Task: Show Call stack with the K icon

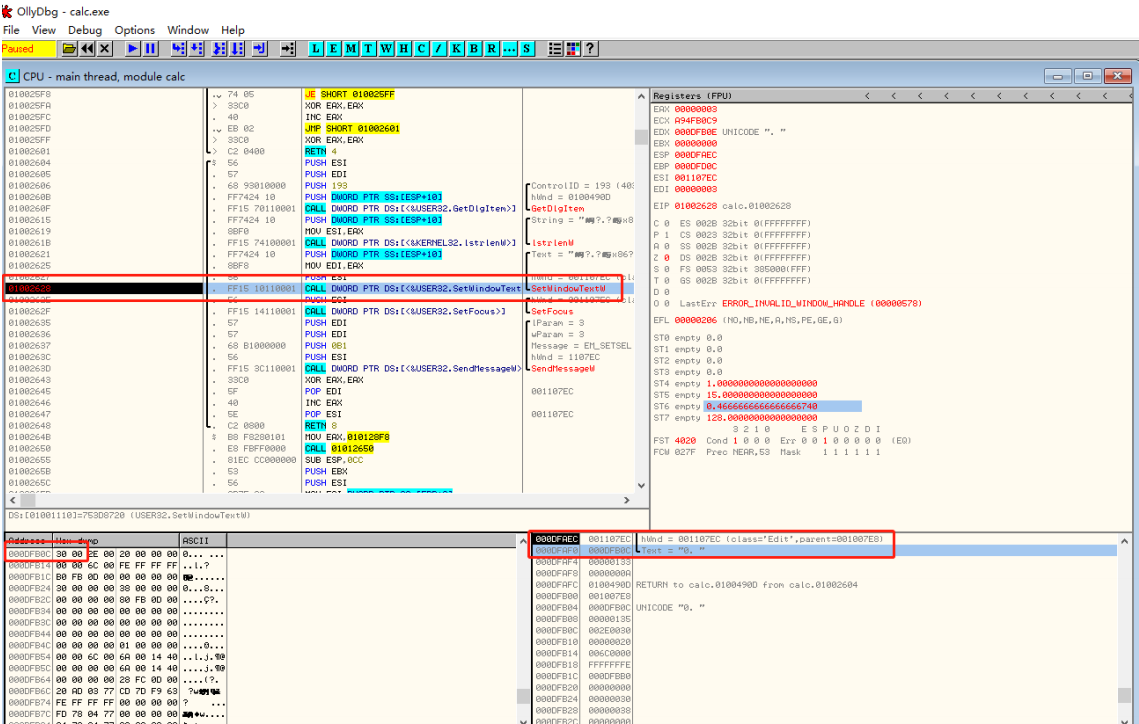Action: click(456, 49)
